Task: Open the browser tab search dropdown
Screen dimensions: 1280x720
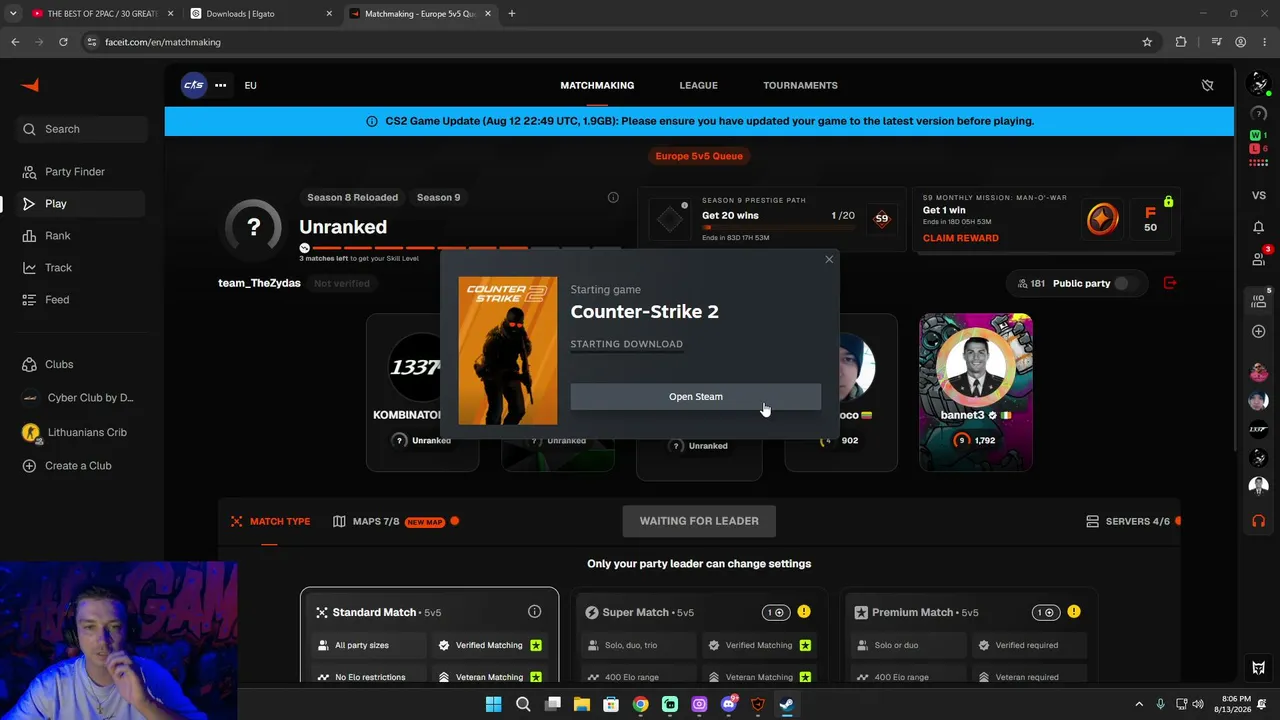Action: [x=13, y=14]
